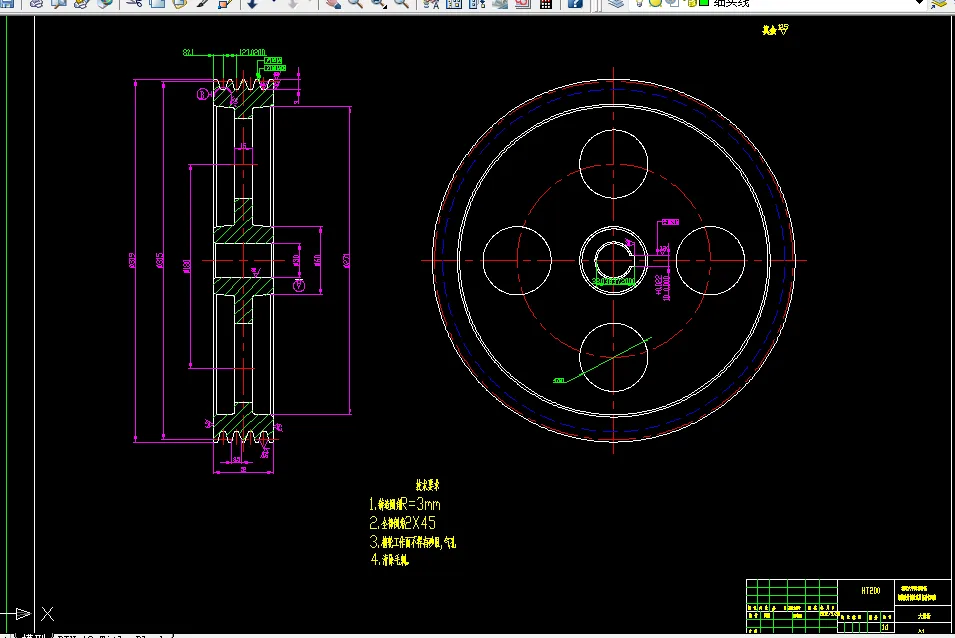Select the 技术要求 heading text
Screen dimensions: 955x638
pyautogui.click(x=428, y=485)
